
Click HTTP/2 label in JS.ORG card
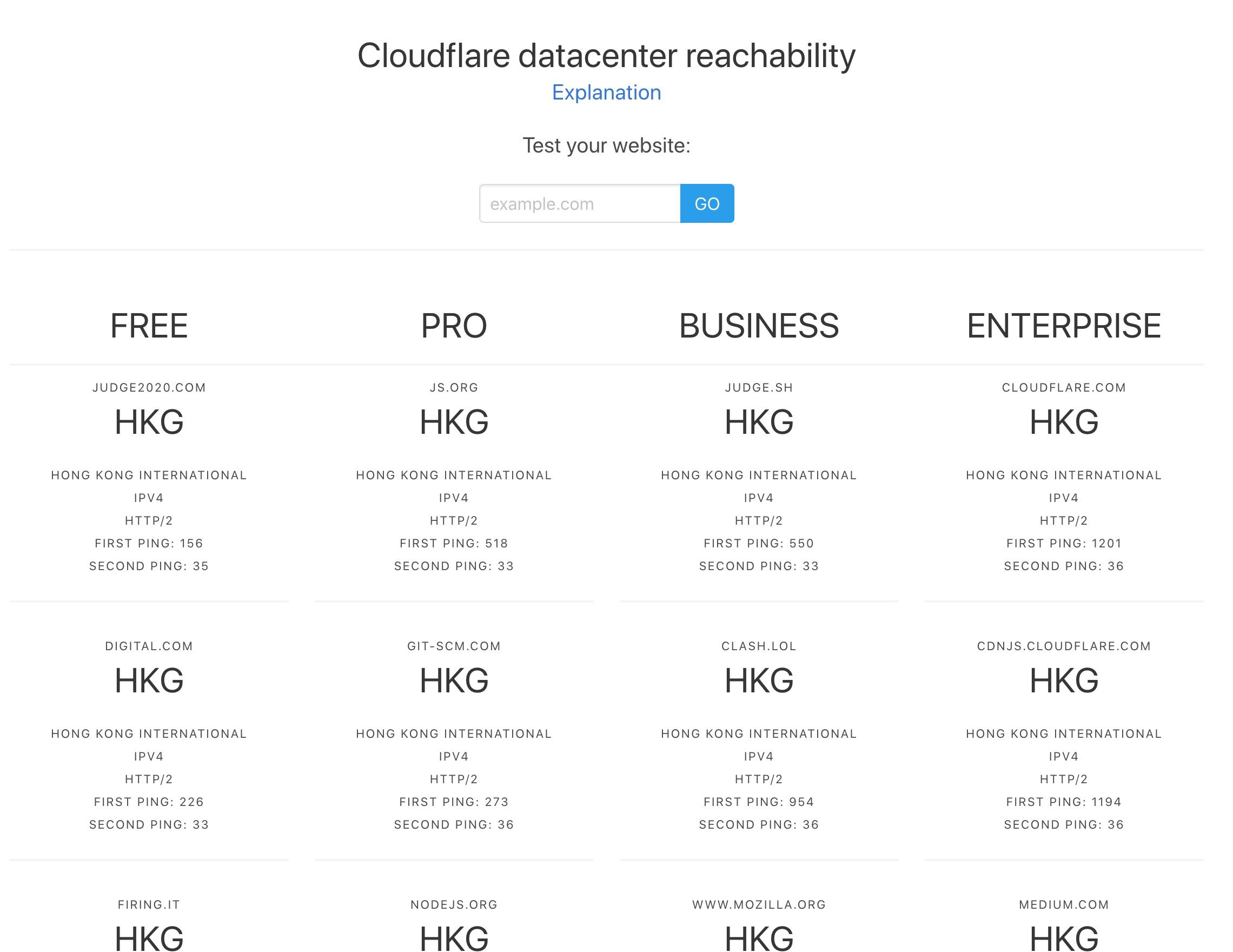click(454, 520)
